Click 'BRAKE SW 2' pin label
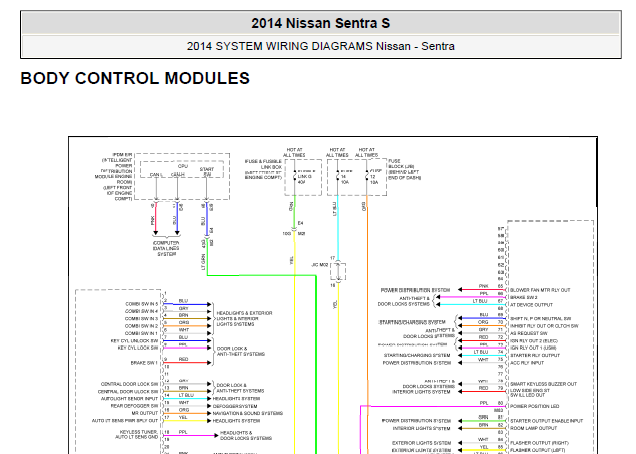The image size is (636, 454). (524, 297)
